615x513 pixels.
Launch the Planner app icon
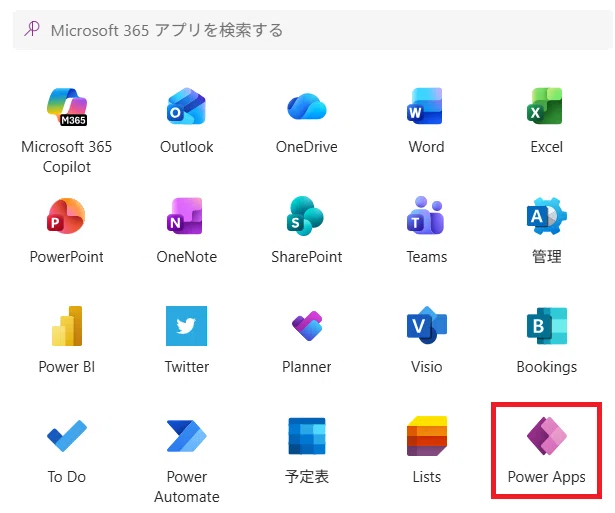click(x=307, y=326)
